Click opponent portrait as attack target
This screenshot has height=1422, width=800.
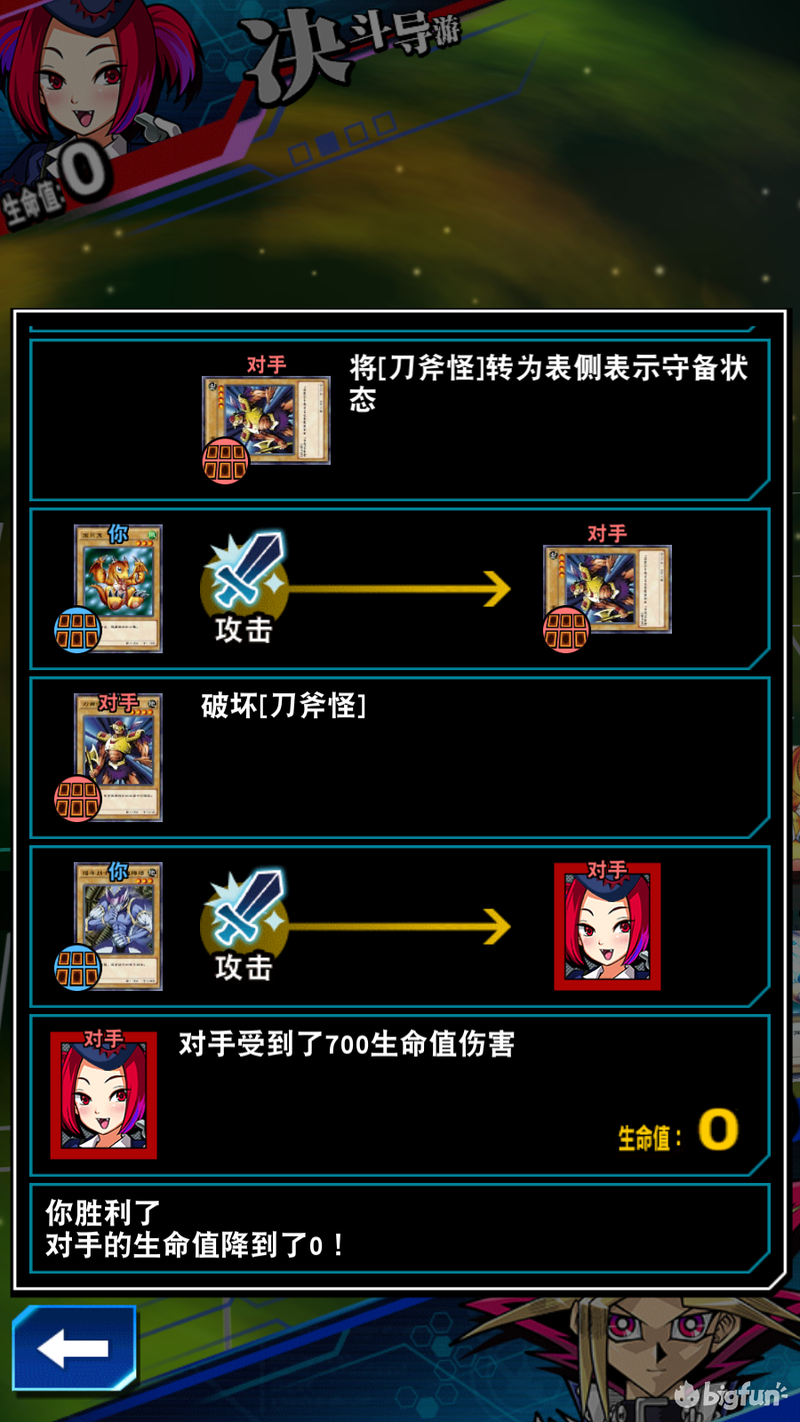pyautogui.click(x=607, y=927)
